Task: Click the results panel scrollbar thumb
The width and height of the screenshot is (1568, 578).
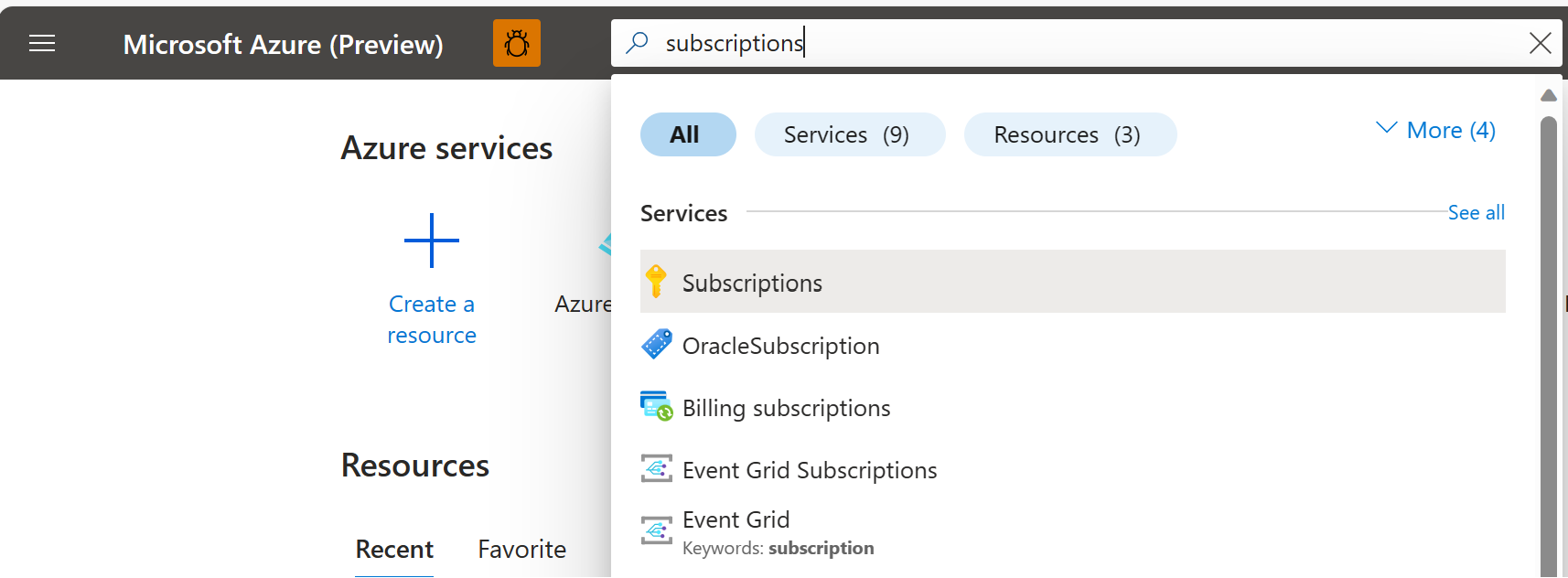Action: pos(1549,346)
